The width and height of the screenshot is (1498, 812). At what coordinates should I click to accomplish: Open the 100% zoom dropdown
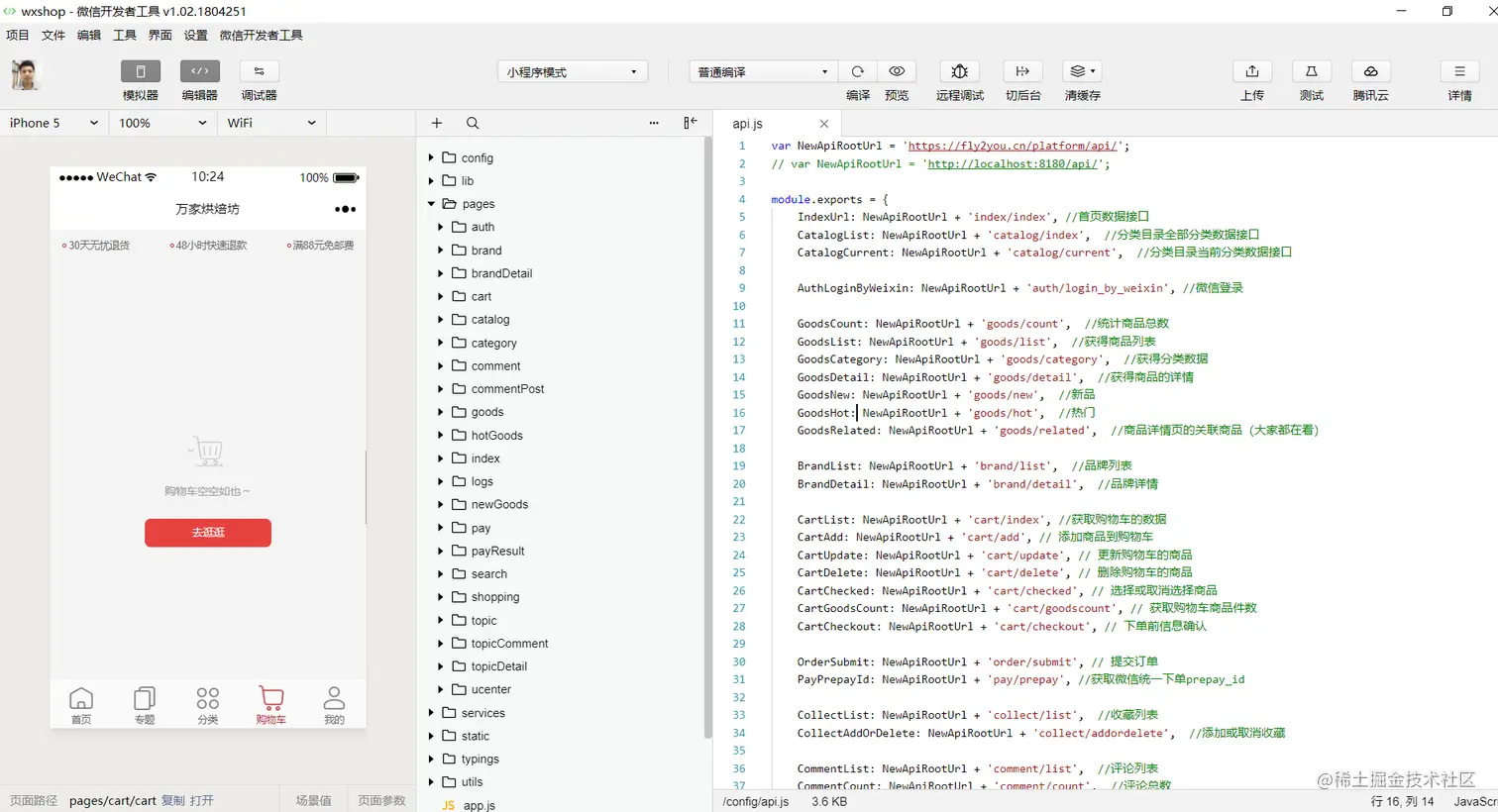pyautogui.click(x=162, y=123)
